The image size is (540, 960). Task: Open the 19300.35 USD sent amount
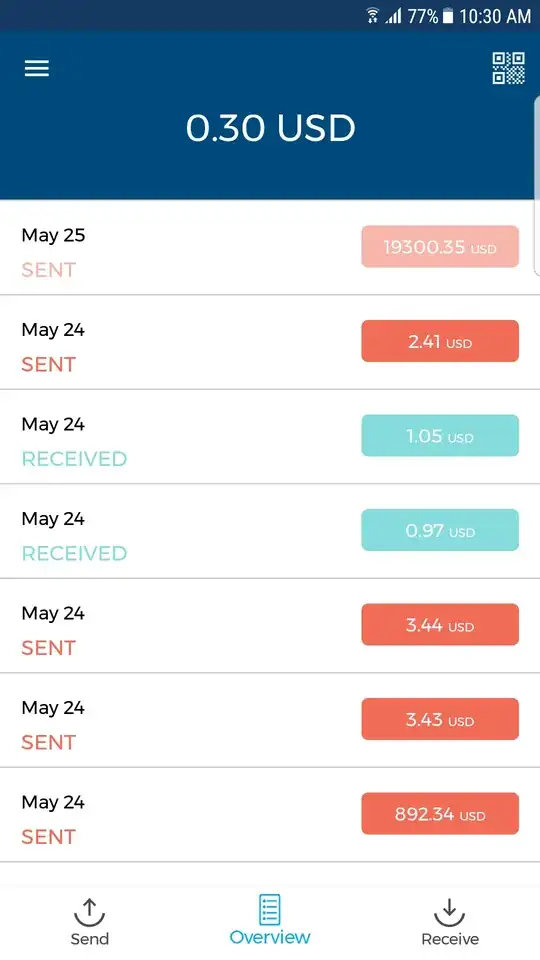pyautogui.click(x=440, y=247)
